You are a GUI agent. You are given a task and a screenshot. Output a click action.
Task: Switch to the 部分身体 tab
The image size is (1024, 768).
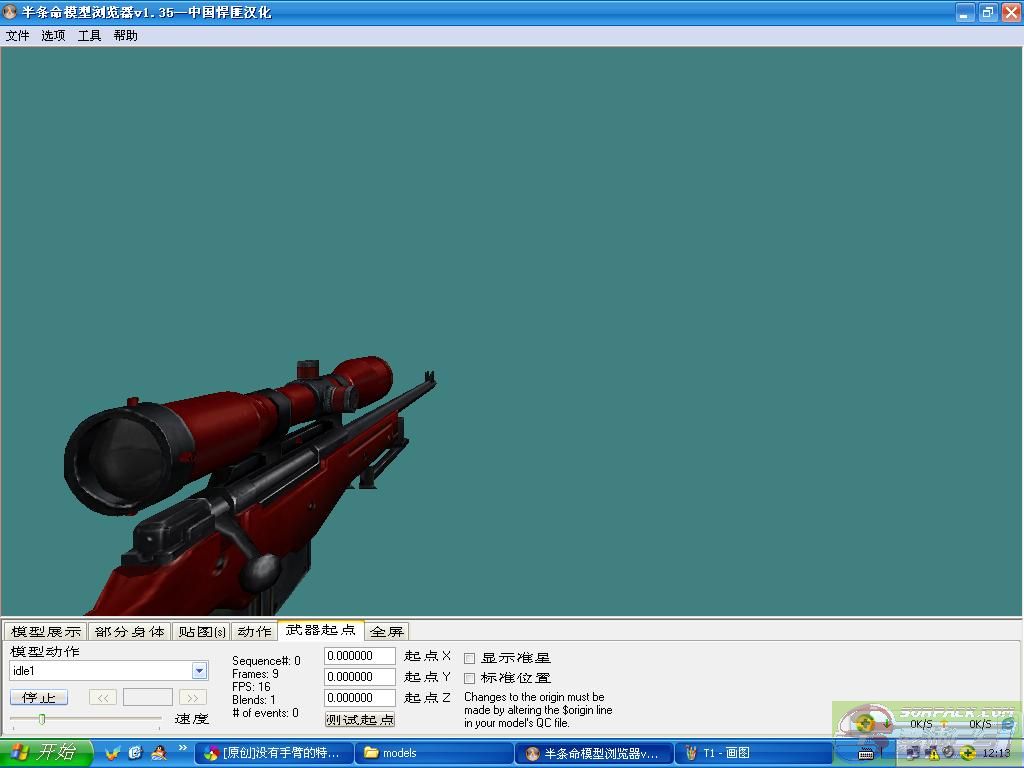(x=130, y=632)
